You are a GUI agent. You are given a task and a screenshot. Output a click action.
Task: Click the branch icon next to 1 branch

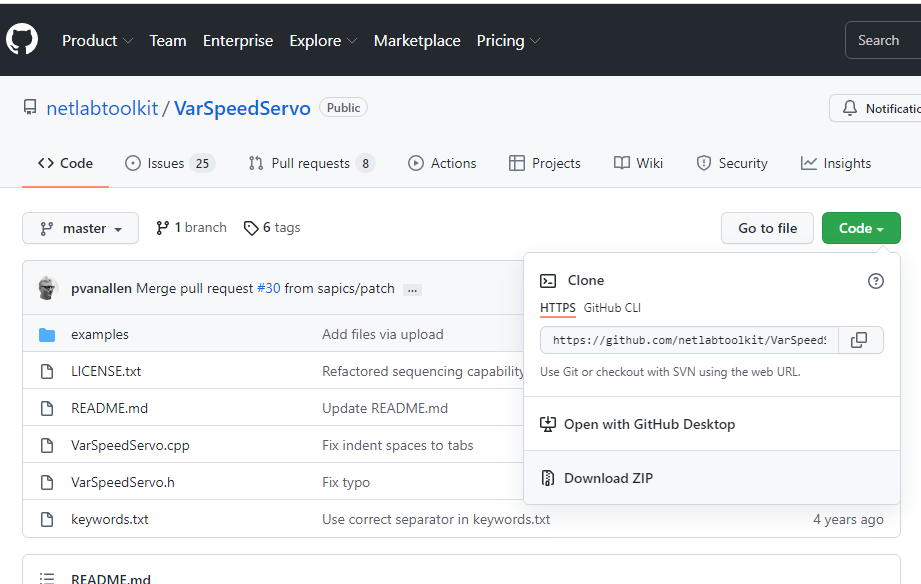point(163,228)
